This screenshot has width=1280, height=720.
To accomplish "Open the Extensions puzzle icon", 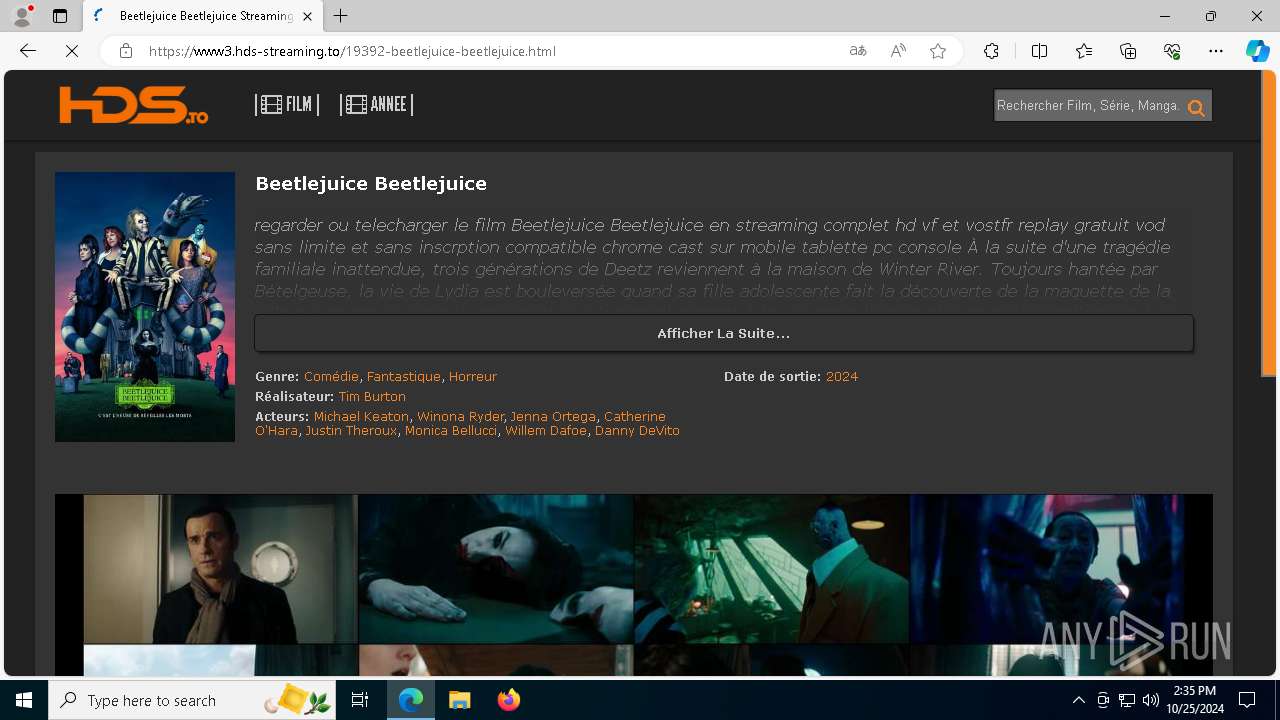I will [x=991, y=51].
